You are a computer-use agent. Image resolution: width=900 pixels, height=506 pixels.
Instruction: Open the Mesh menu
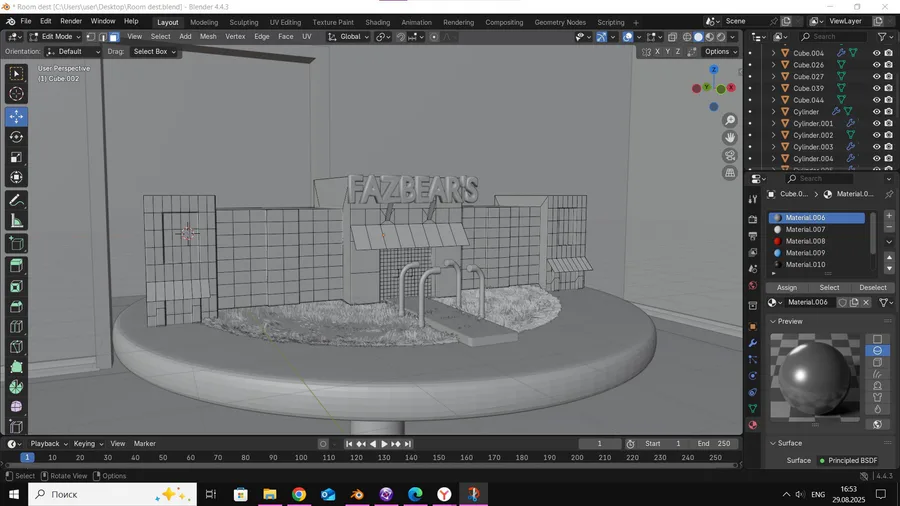208,37
